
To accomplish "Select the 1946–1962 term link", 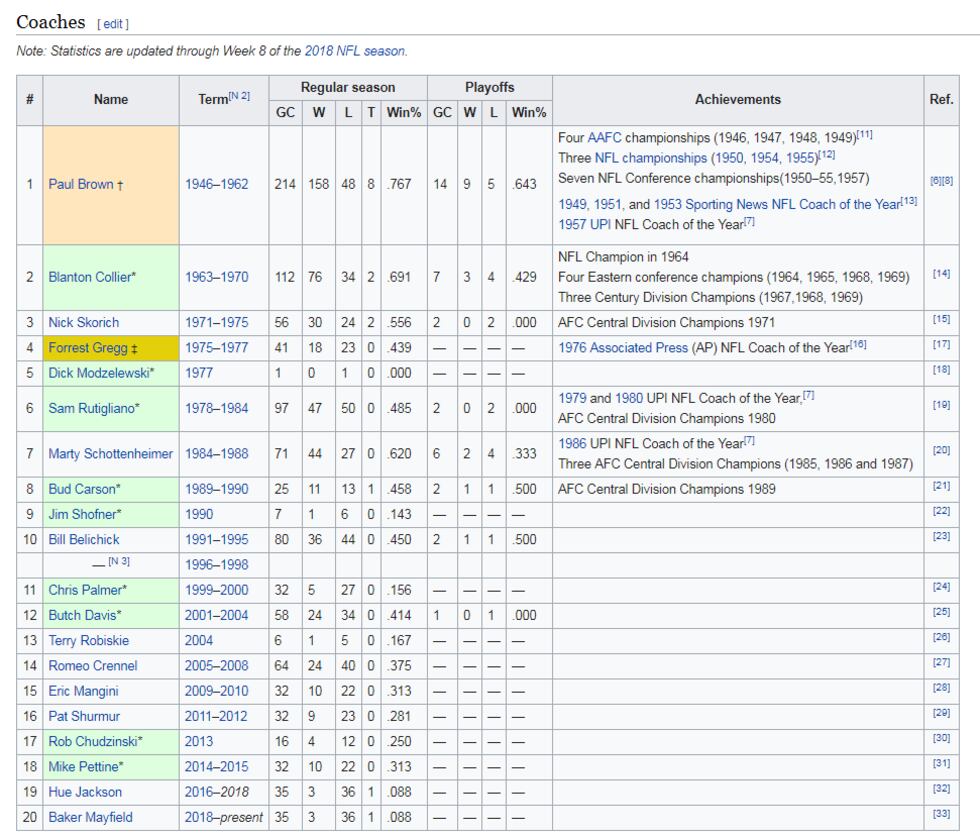I will [x=215, y=185].
